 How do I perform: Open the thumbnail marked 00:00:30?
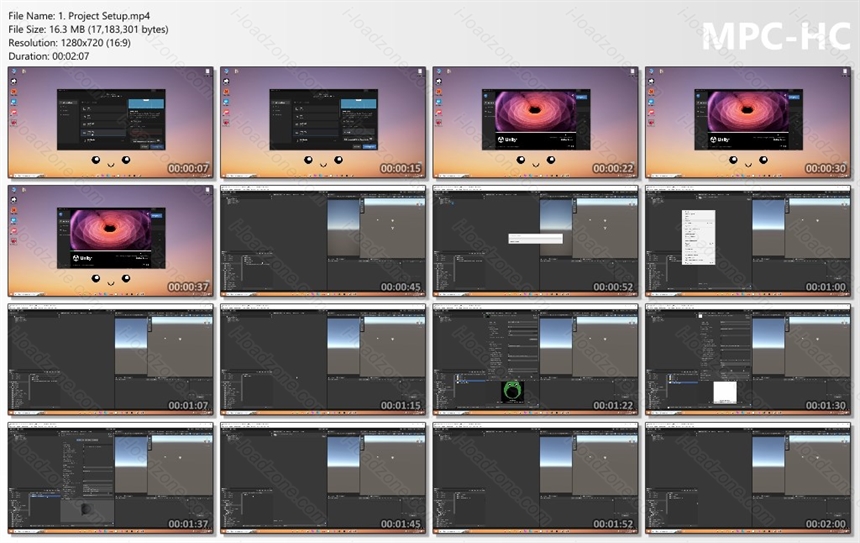(x=748, y=122)
